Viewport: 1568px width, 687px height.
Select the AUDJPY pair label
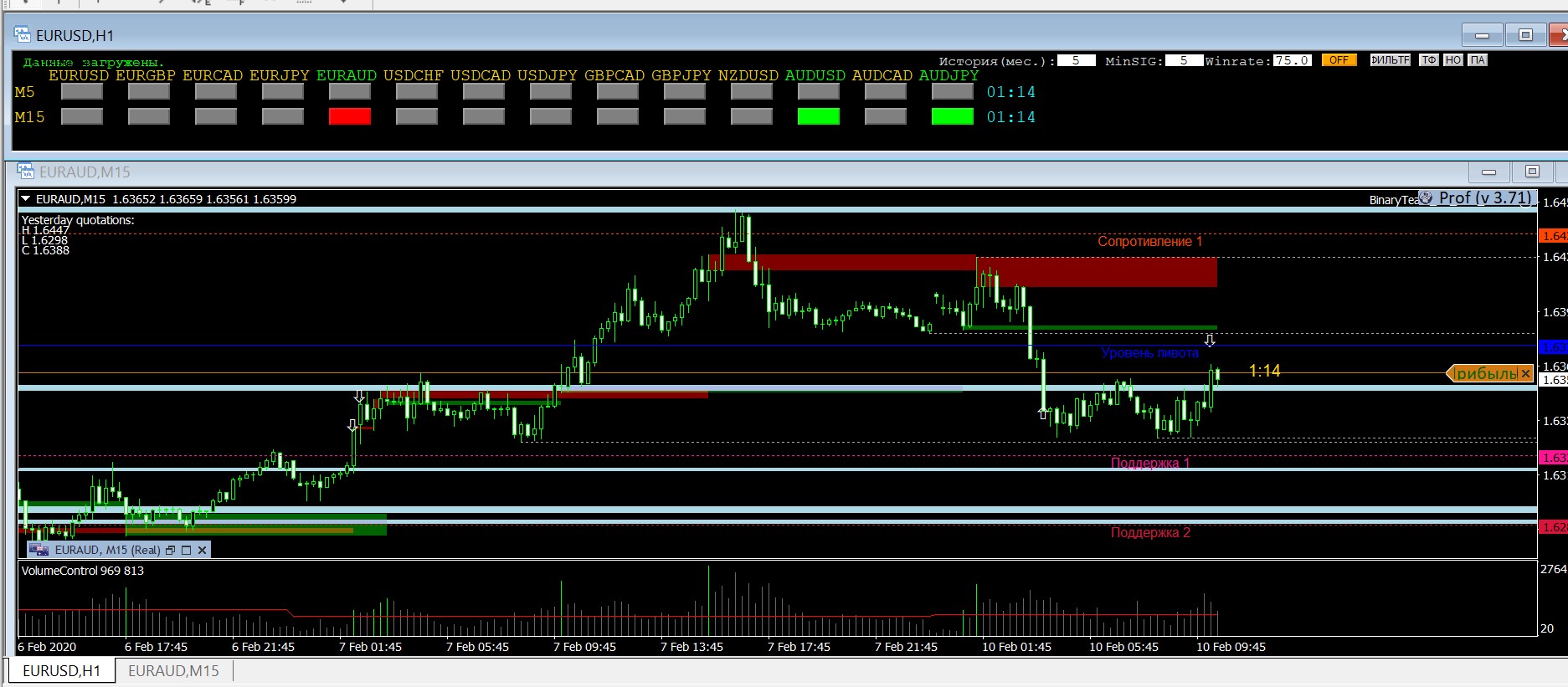[x=949, y=75]
